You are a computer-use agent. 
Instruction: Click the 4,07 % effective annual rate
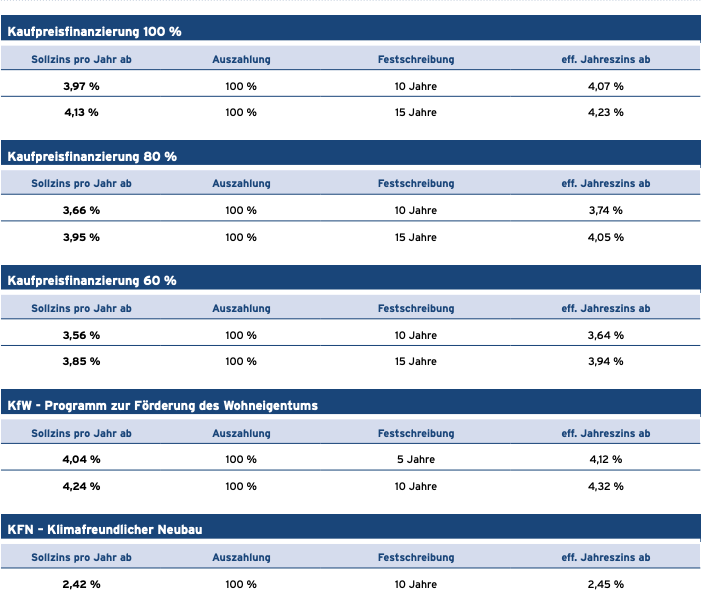coord(605,87)
